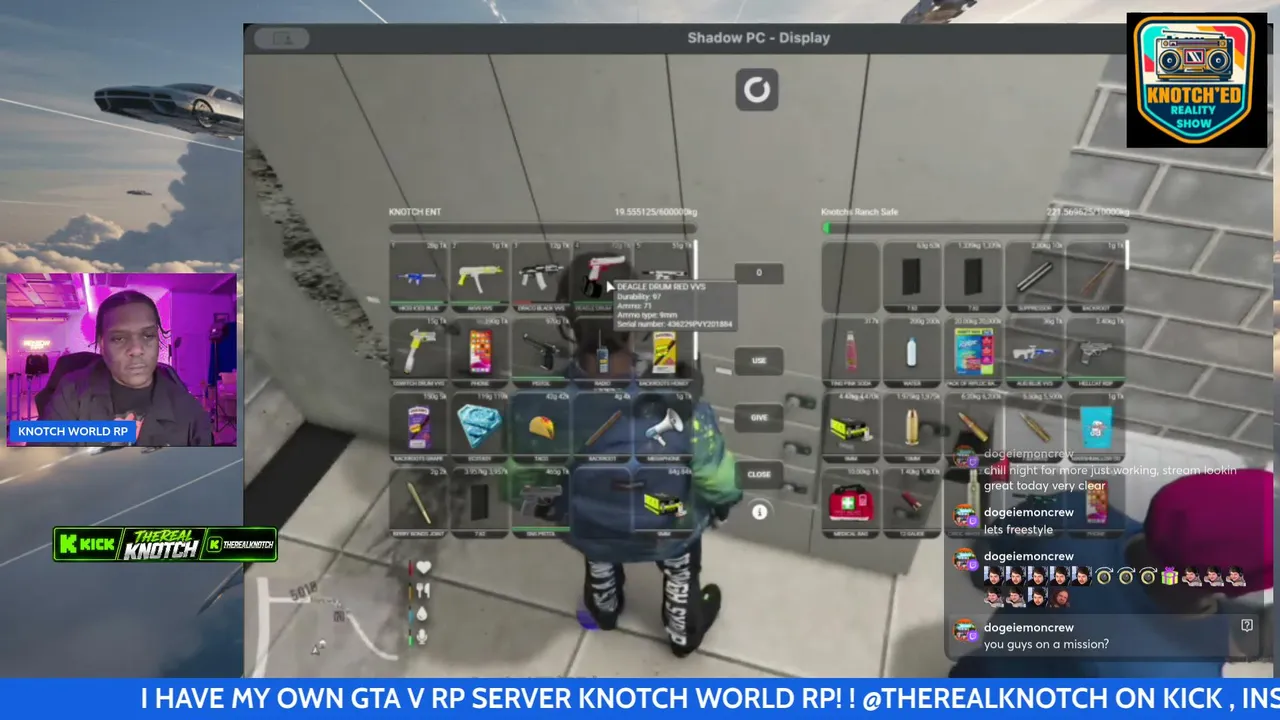Image resolution: width=1280 pixels, height=720 pixels.
Task: Select the Radio item slot
Action: 601,352
